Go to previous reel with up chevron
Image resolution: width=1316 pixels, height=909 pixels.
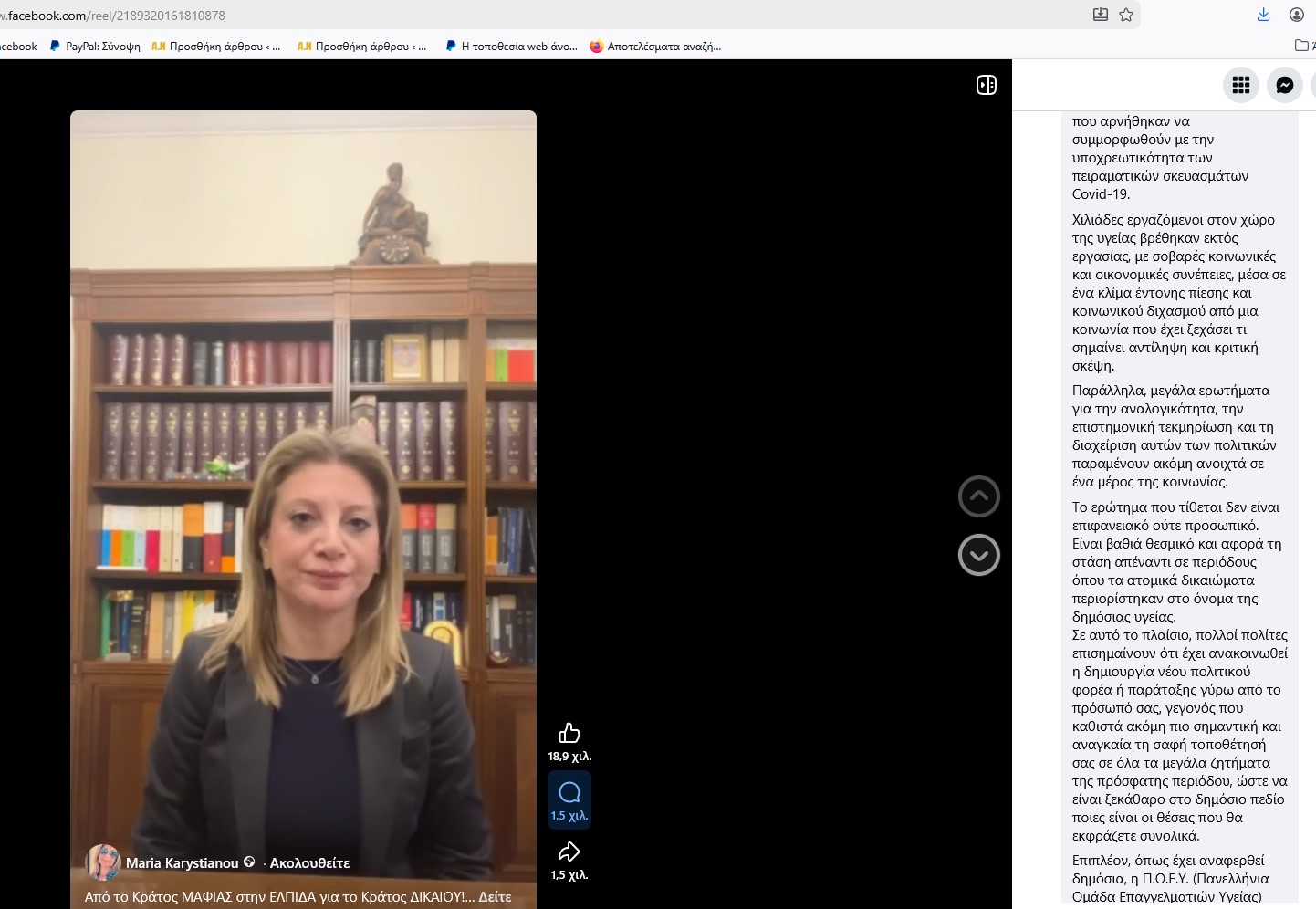[979, 496]
